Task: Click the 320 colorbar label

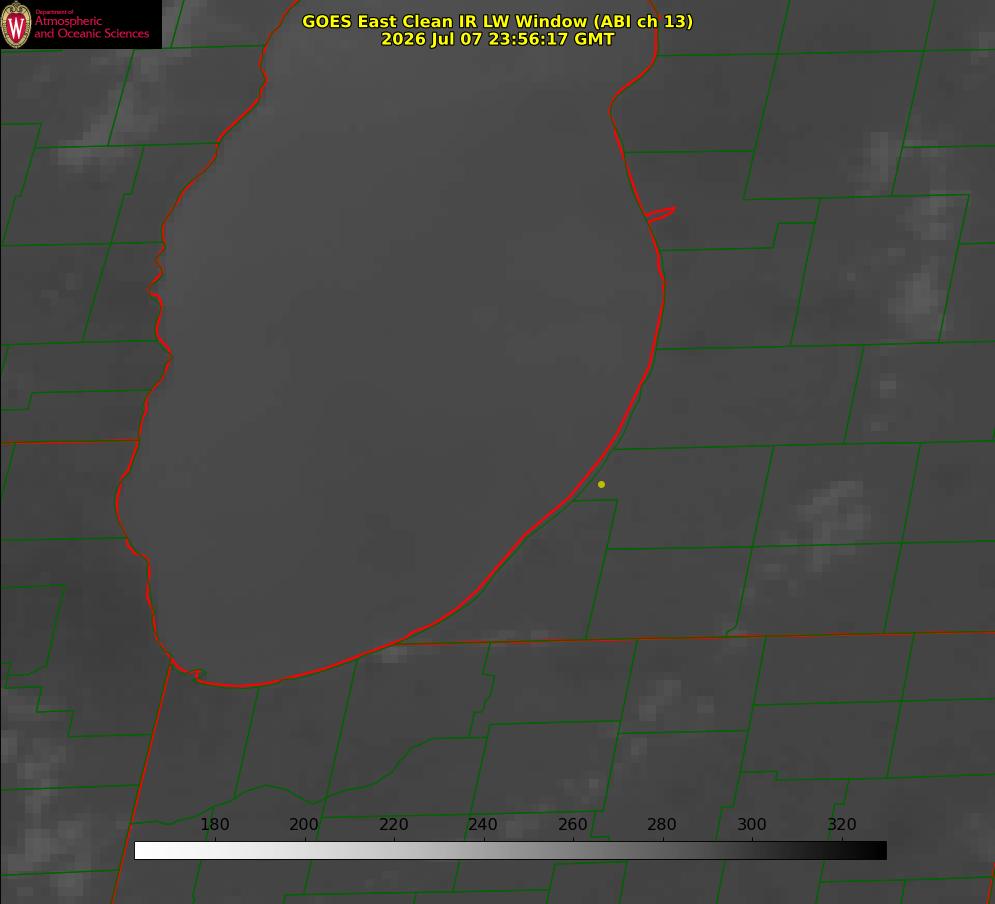Action: (842, 824)
